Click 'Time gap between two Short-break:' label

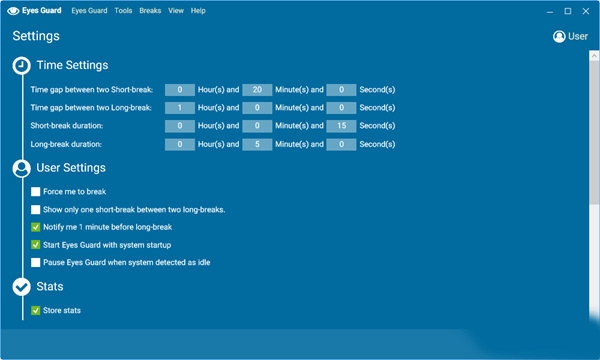(92, 90)
